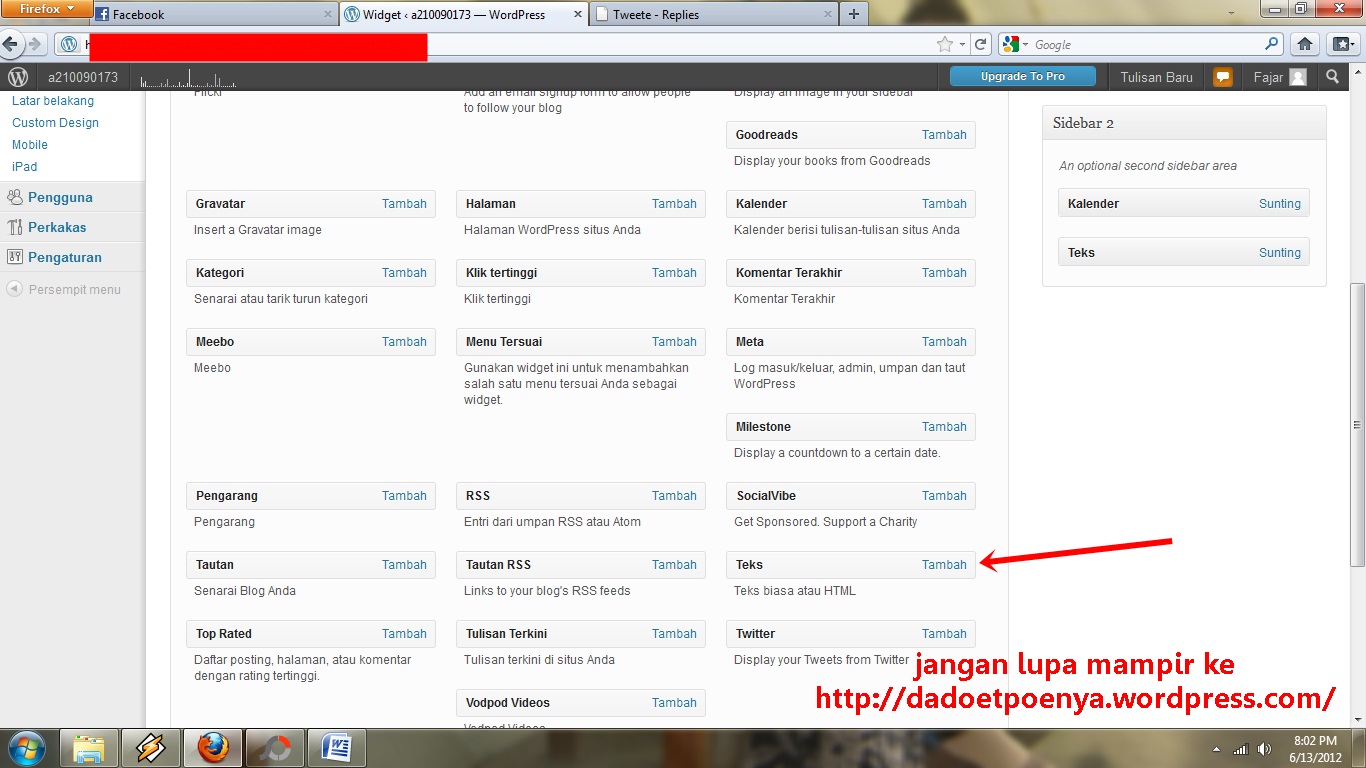1366x768 pixels.
Task: Go back with the browser Back arrow
Action: click(x=11, y=44)
